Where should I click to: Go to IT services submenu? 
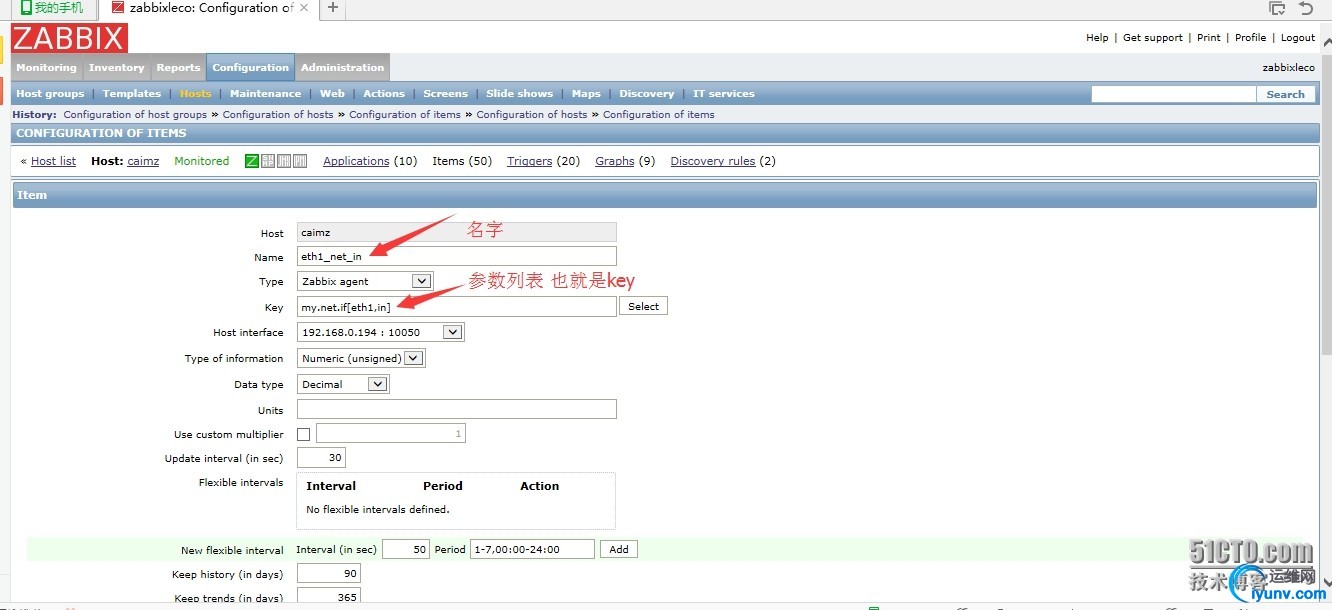(724, 94)
